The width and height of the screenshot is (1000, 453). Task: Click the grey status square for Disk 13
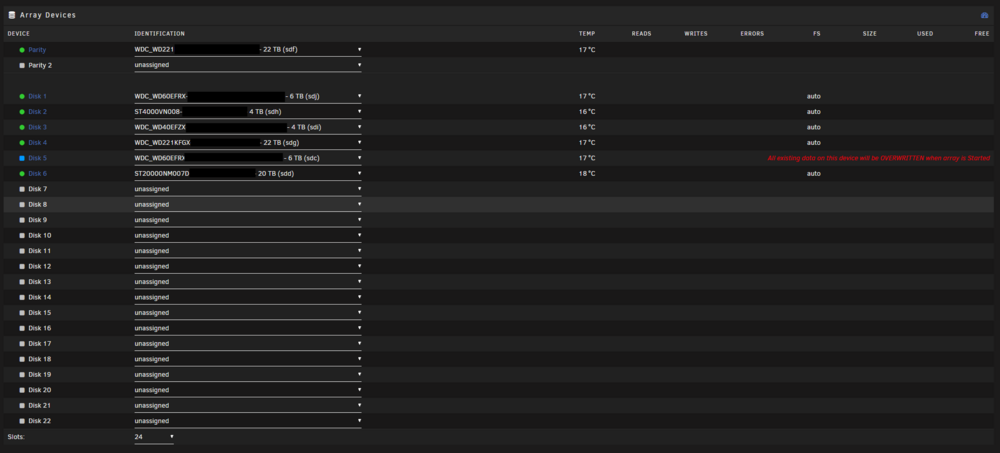(22, 282)
